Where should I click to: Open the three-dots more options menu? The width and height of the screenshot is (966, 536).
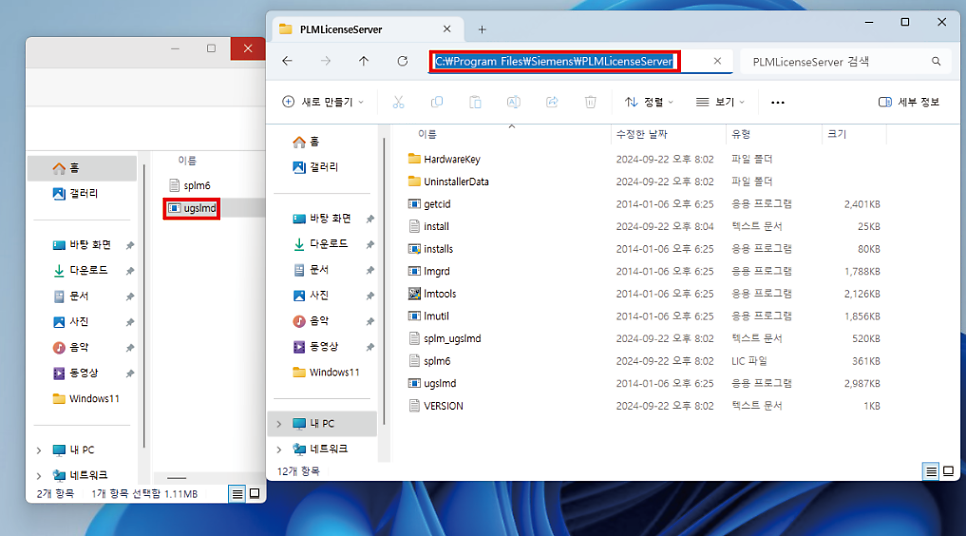pos(777,102)
